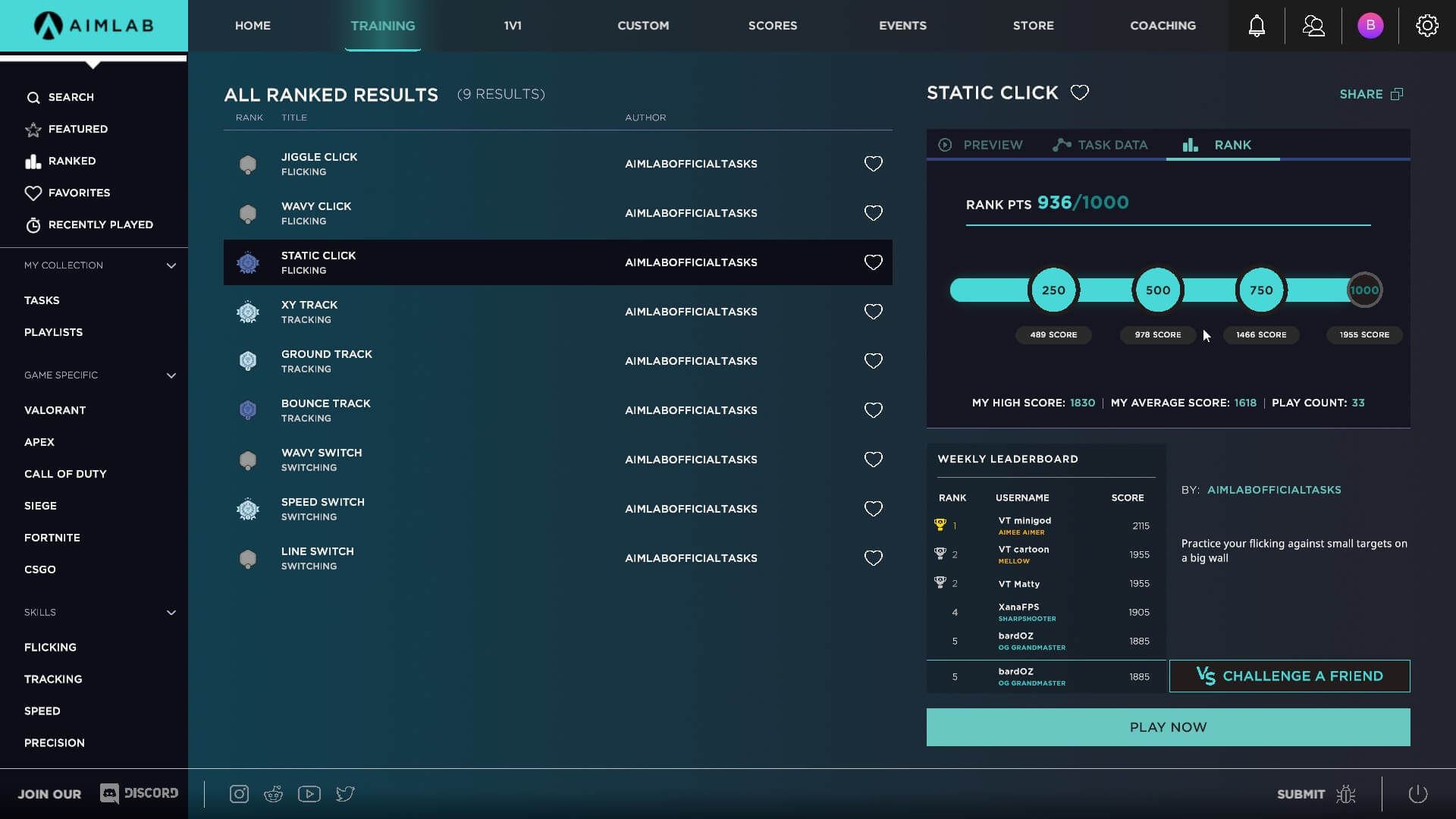Switch to the Task Data tab

(x=1101, y=144)
